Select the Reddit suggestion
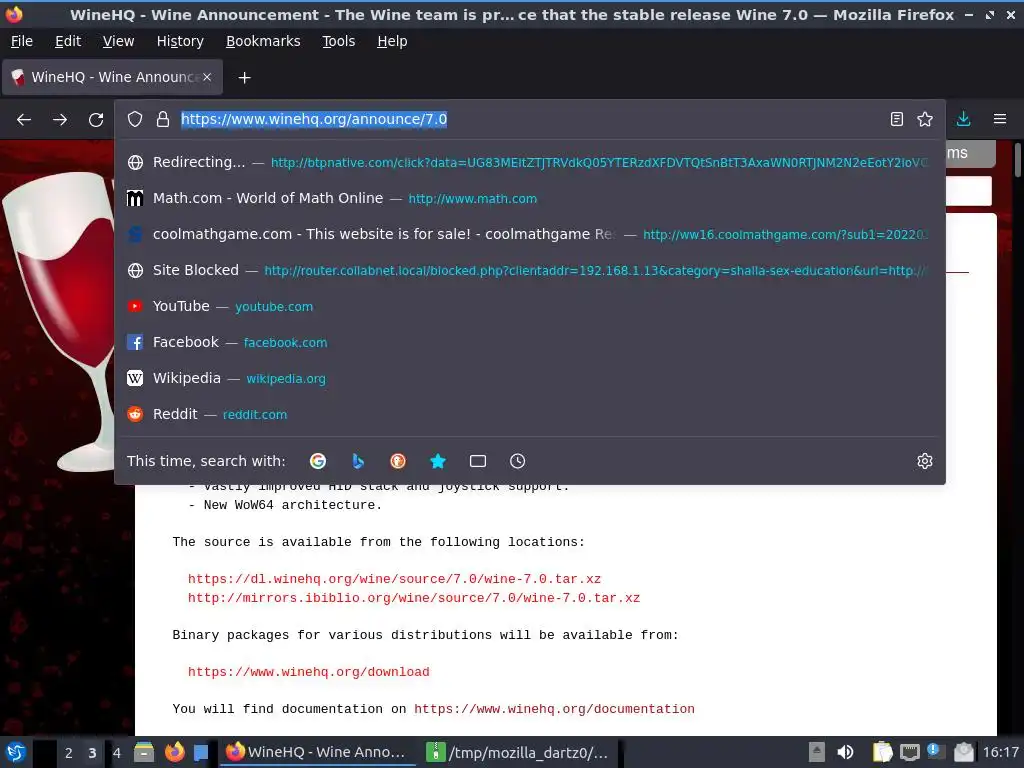1024x768 pixels. tap(530, 414)
